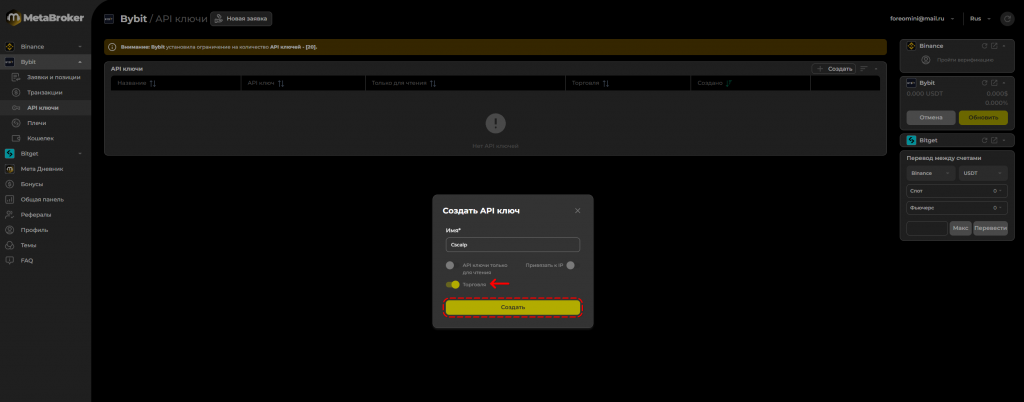Click the Новая заявка button
The image size is (1024, 402).
(241, 19)
